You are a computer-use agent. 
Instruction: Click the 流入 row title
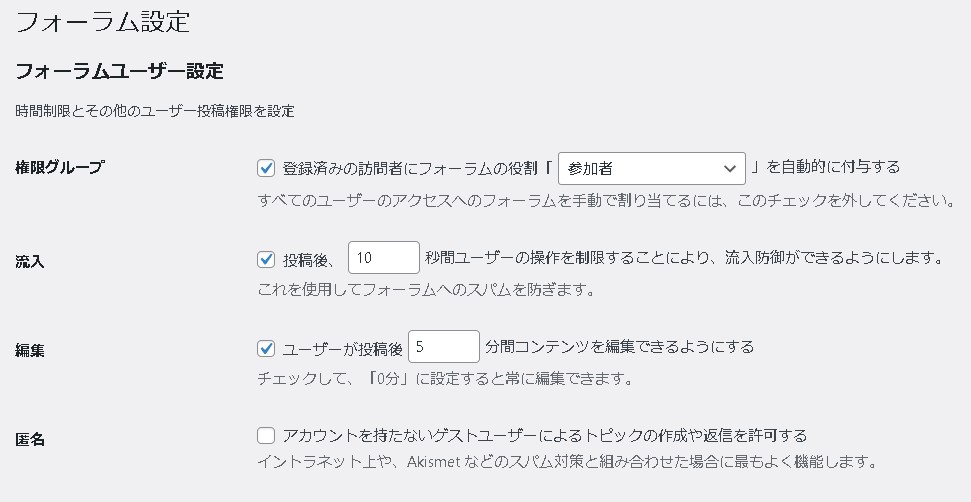(x=30, y=262)
